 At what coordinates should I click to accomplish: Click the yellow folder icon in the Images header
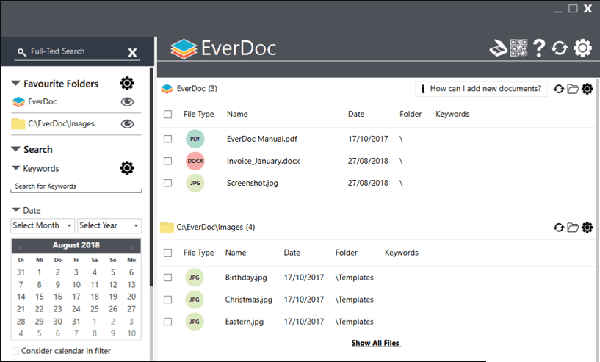(x=166, y=227)
